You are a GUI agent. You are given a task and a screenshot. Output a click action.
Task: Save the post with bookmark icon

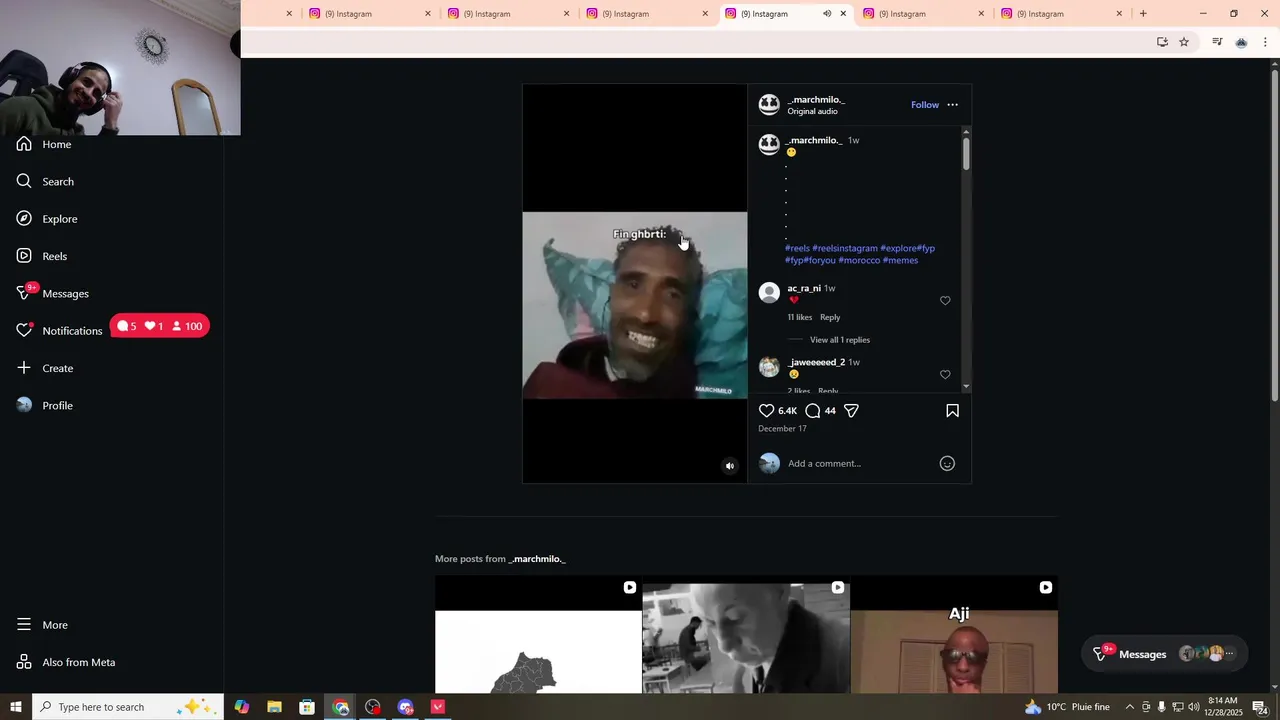pyautogui.click(x=952, y=411)
